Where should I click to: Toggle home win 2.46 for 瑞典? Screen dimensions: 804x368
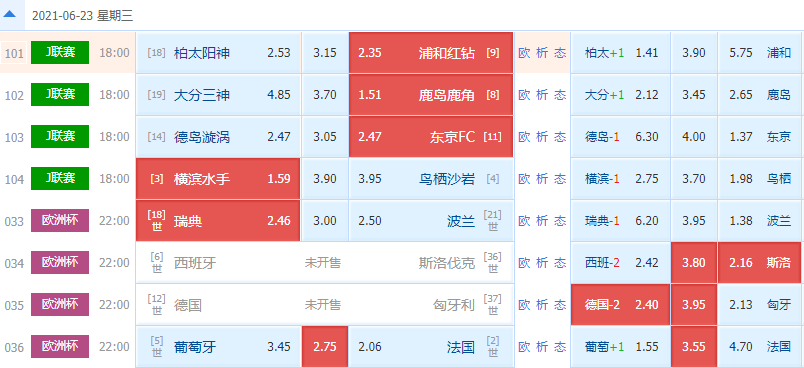(218, 221)
